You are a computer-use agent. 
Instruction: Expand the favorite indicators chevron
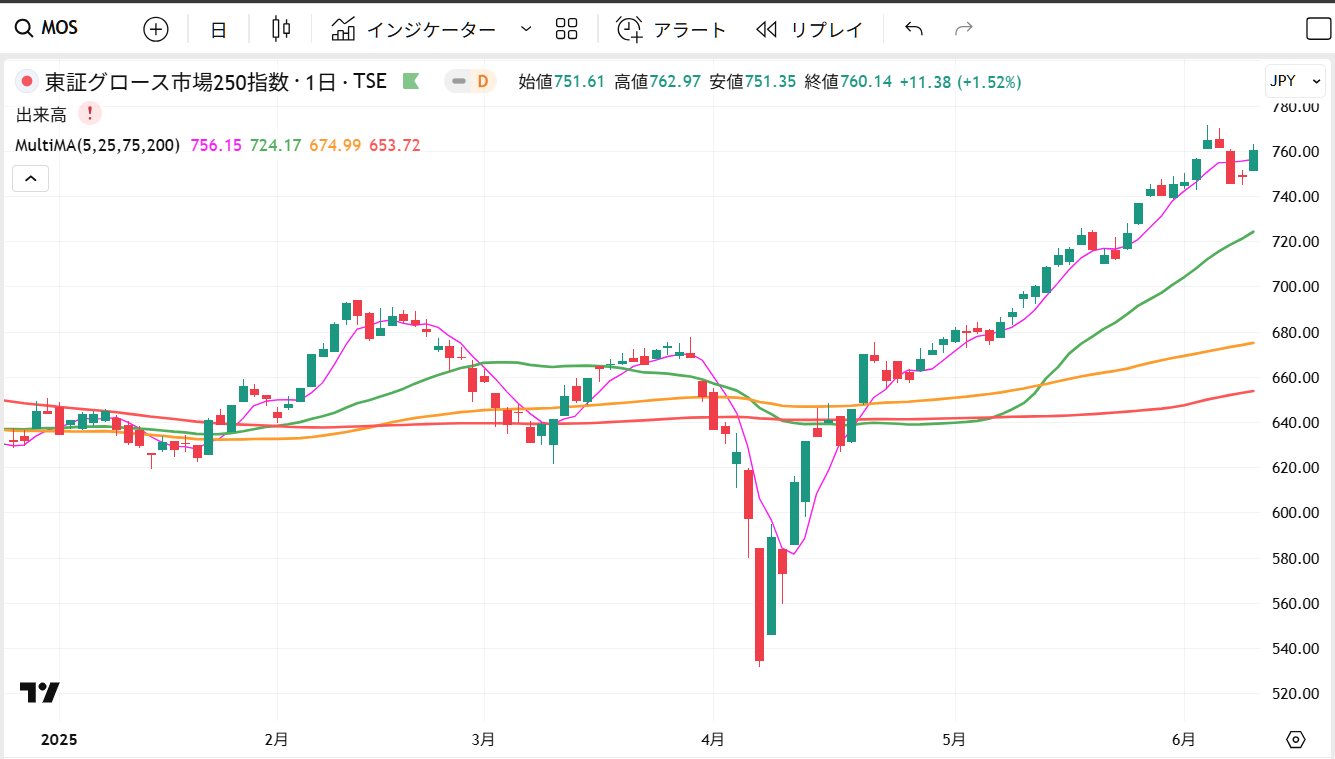(526, 29)
